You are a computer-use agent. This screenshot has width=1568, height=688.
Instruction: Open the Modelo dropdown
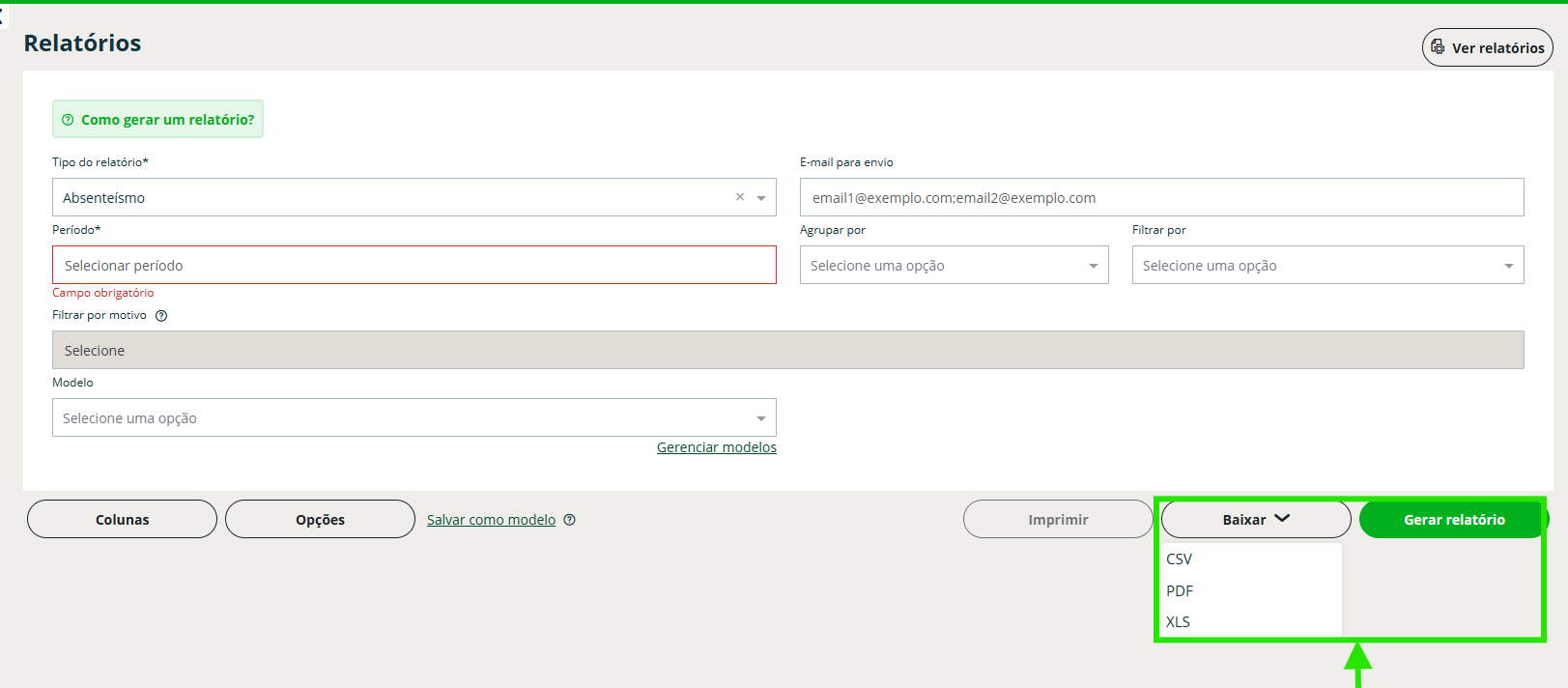pos(414,417)
